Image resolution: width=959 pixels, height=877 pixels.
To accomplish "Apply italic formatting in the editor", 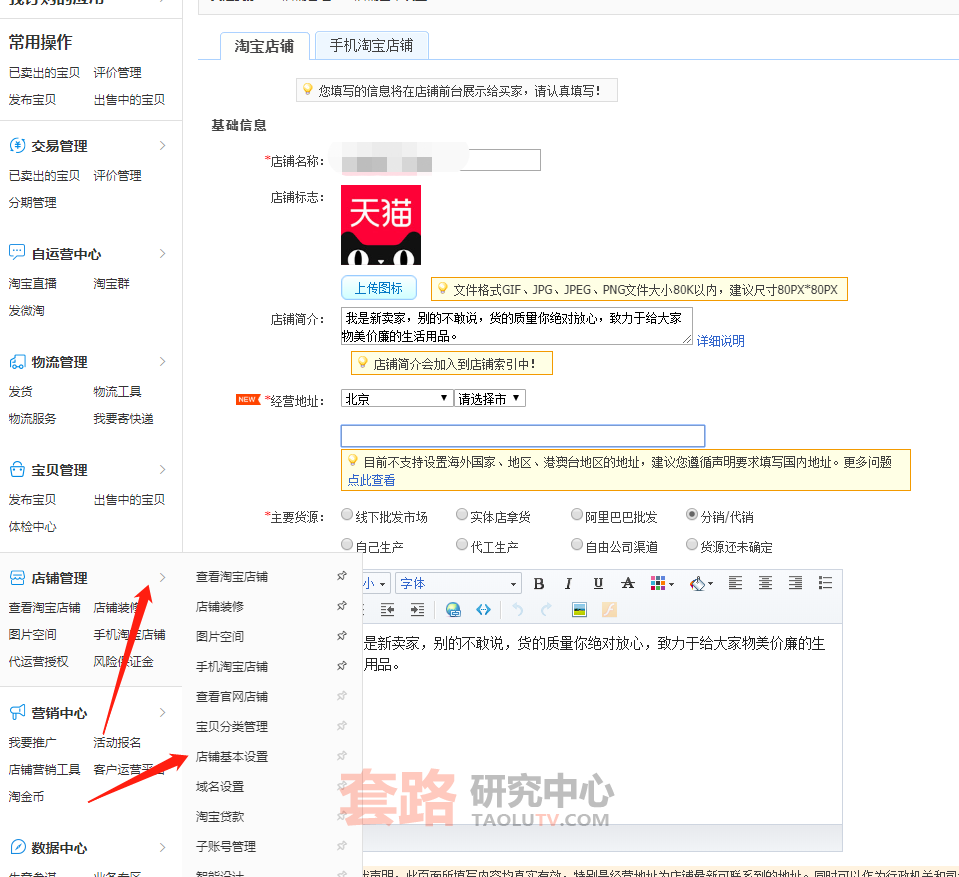I will click(568, 583).
